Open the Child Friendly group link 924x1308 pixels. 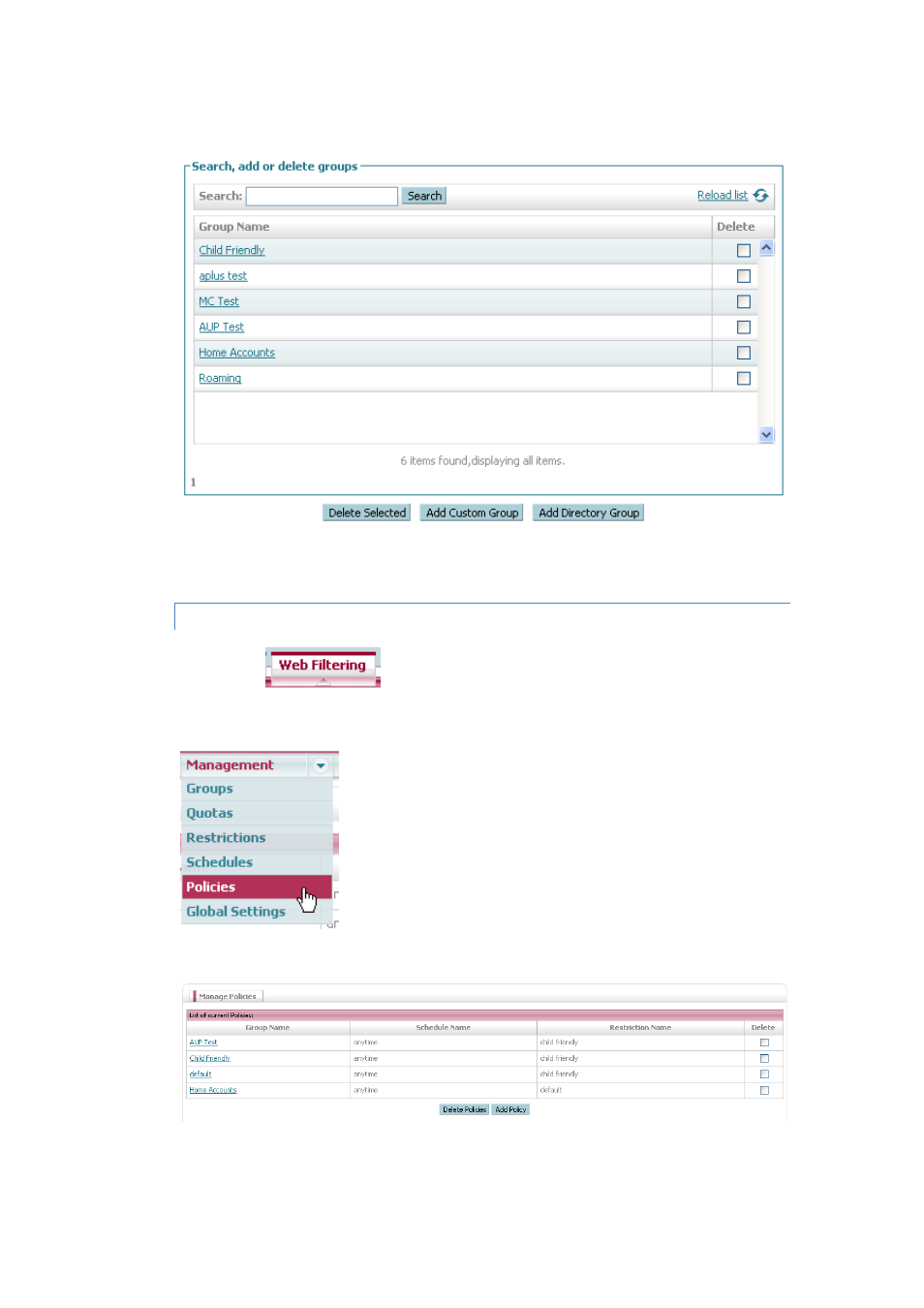pos(231,251)
